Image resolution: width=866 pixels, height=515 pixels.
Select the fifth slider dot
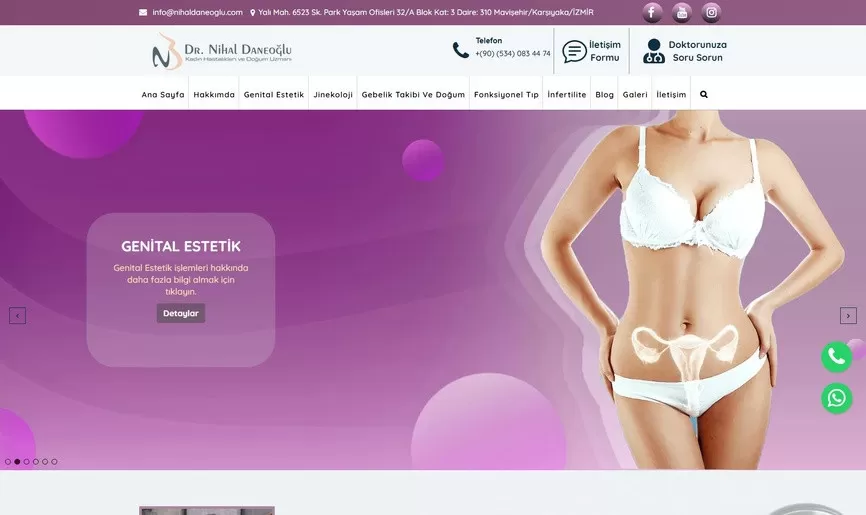point(45,461)
